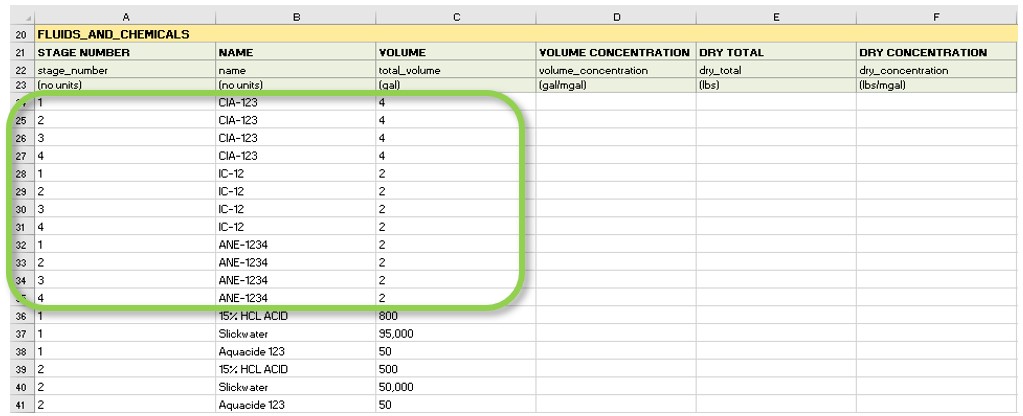This screenshot has width=1023, height=416.
Task: Select the (gal/mgal) units cell
Action: click(x=616, y=85)
